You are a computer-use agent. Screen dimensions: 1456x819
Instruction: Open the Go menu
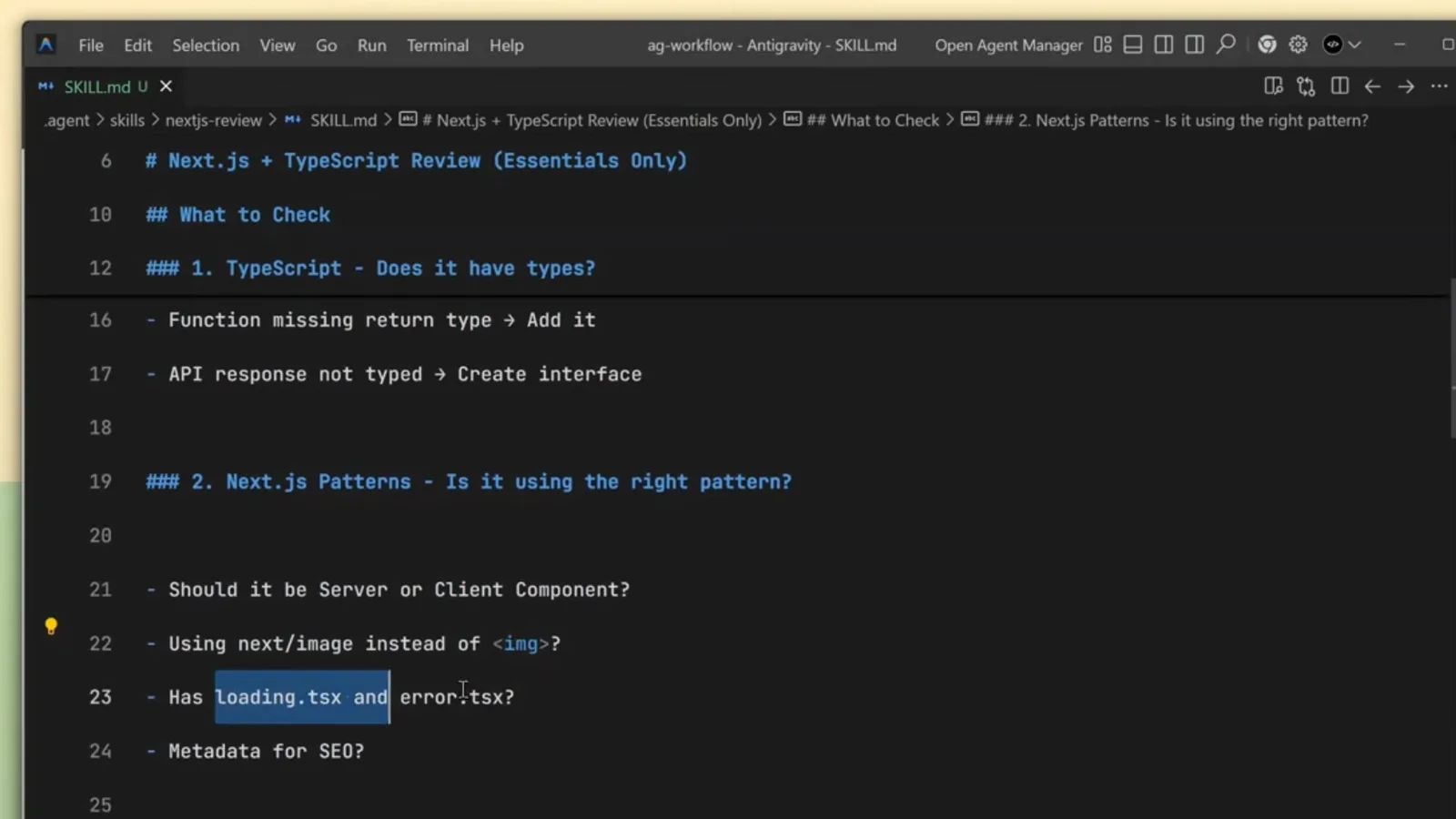click(x=327, y=45)
